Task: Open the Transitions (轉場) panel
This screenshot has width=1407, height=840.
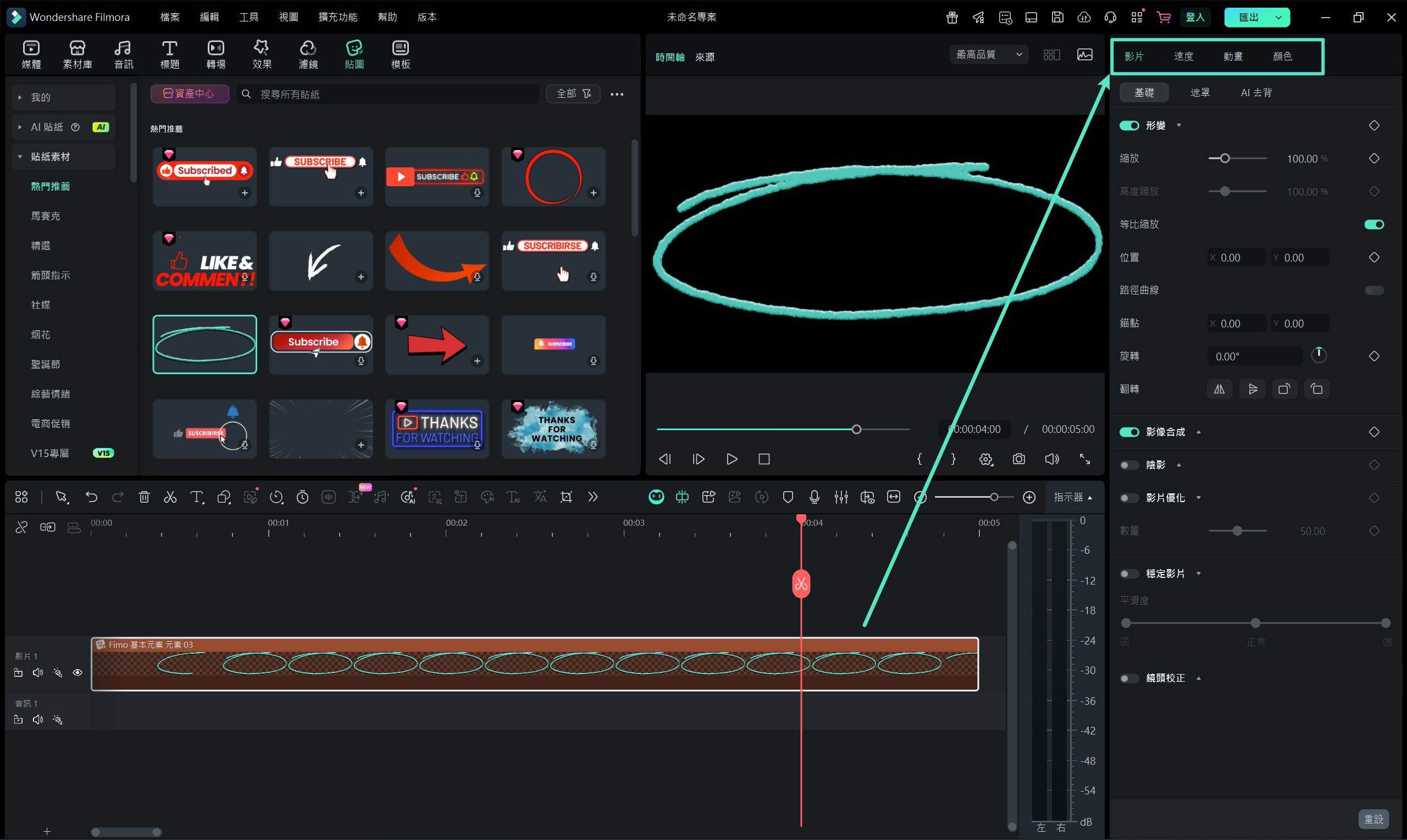Action: point(215,54)
